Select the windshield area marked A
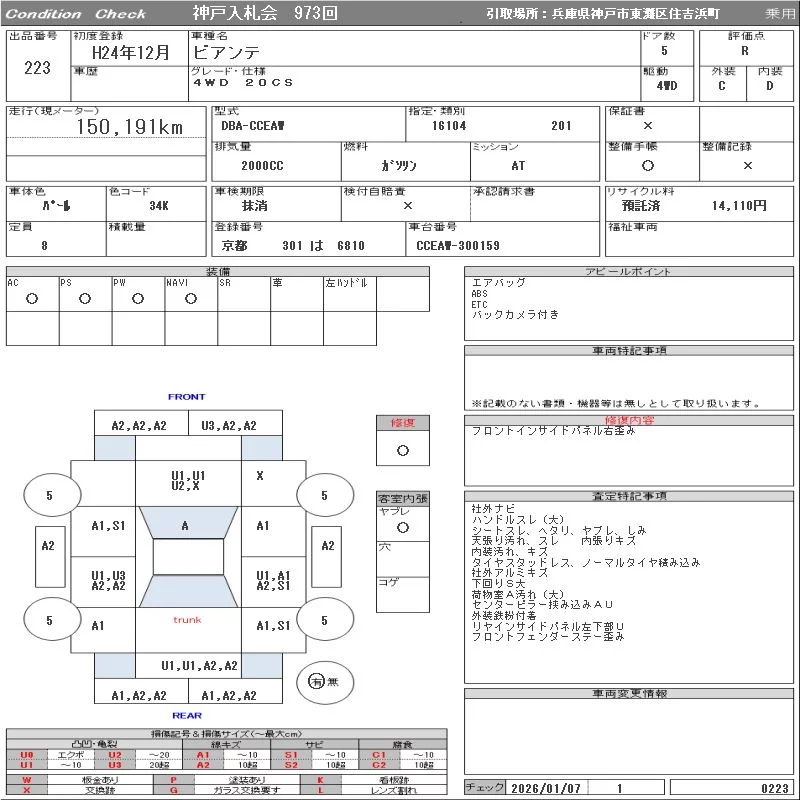 click(185, 526)
